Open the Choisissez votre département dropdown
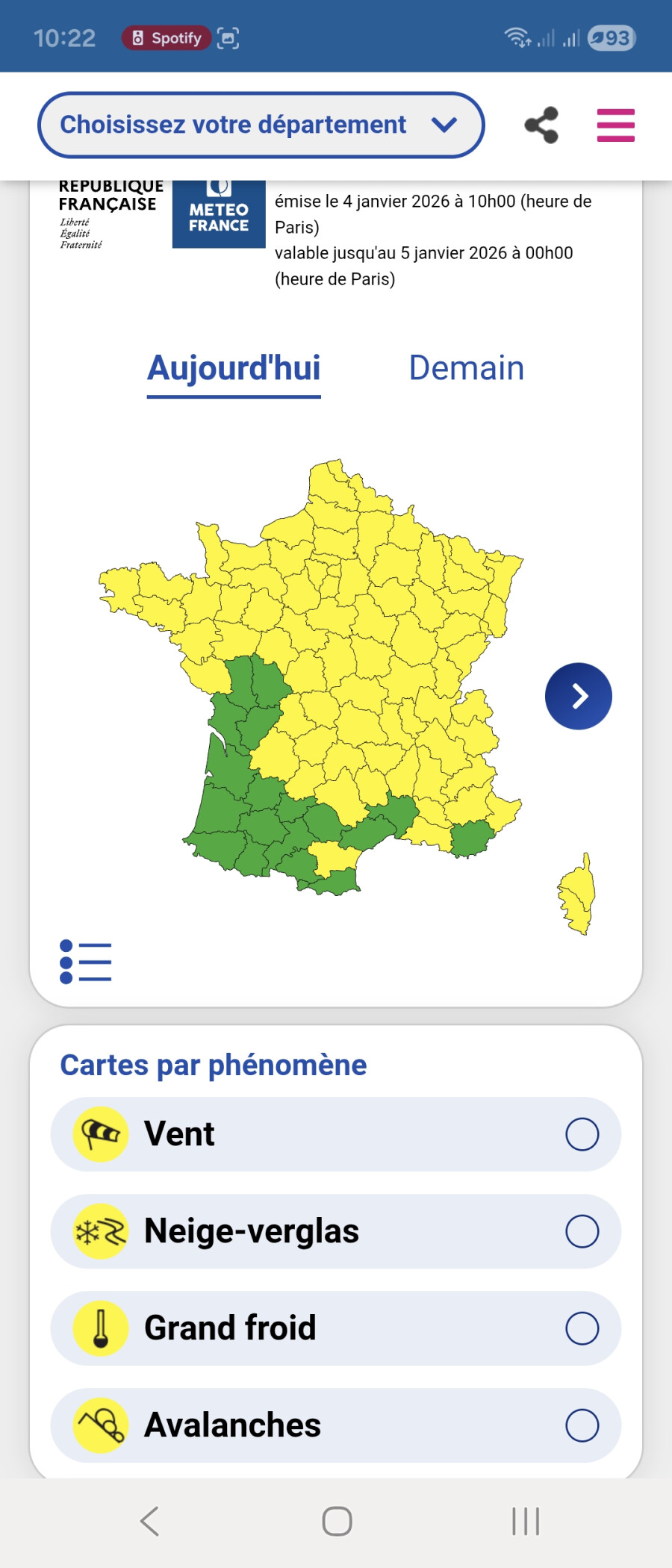This screenshot has height=1568, width=672. [x=261, y=125]
